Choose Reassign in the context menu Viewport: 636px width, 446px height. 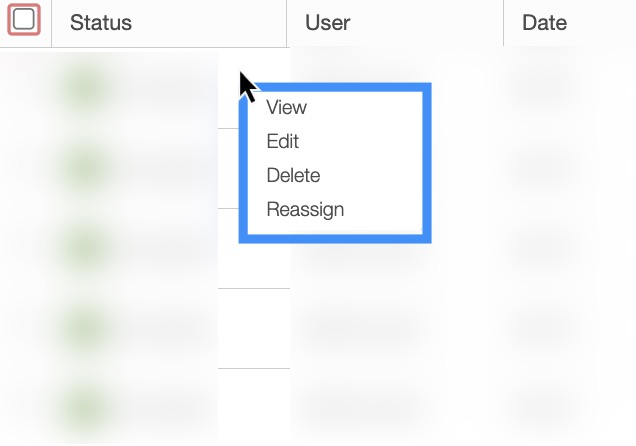305,210
